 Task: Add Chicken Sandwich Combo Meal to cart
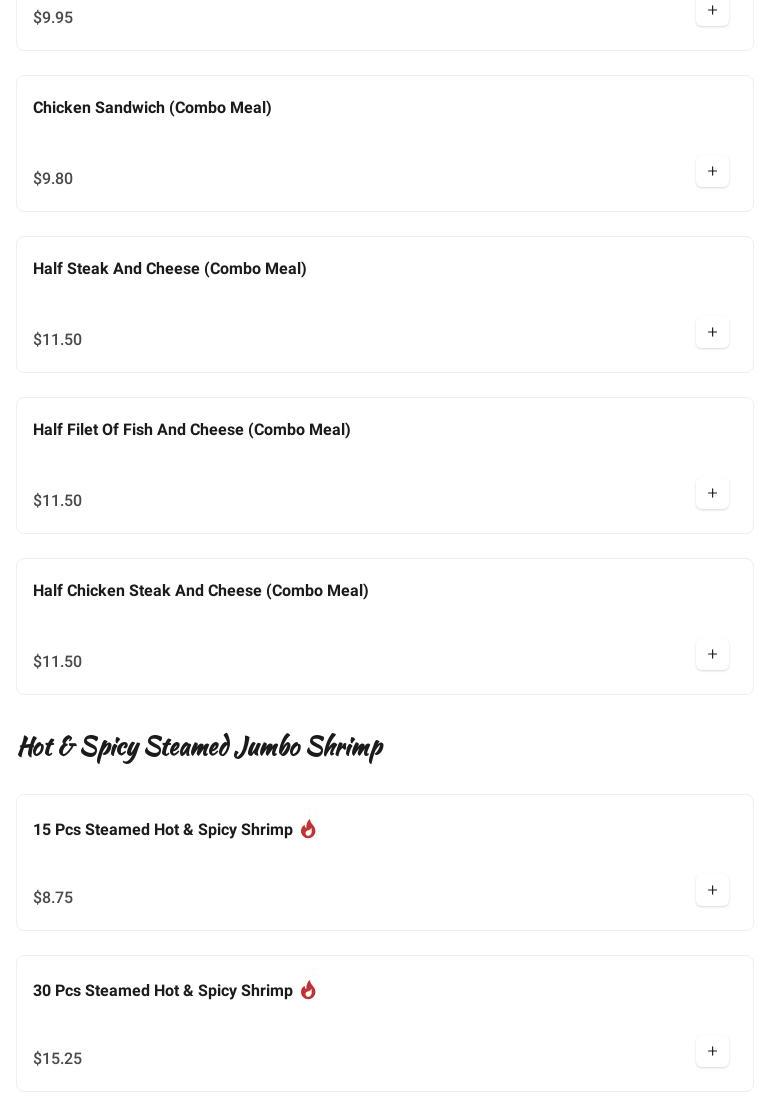coord(712,171)
